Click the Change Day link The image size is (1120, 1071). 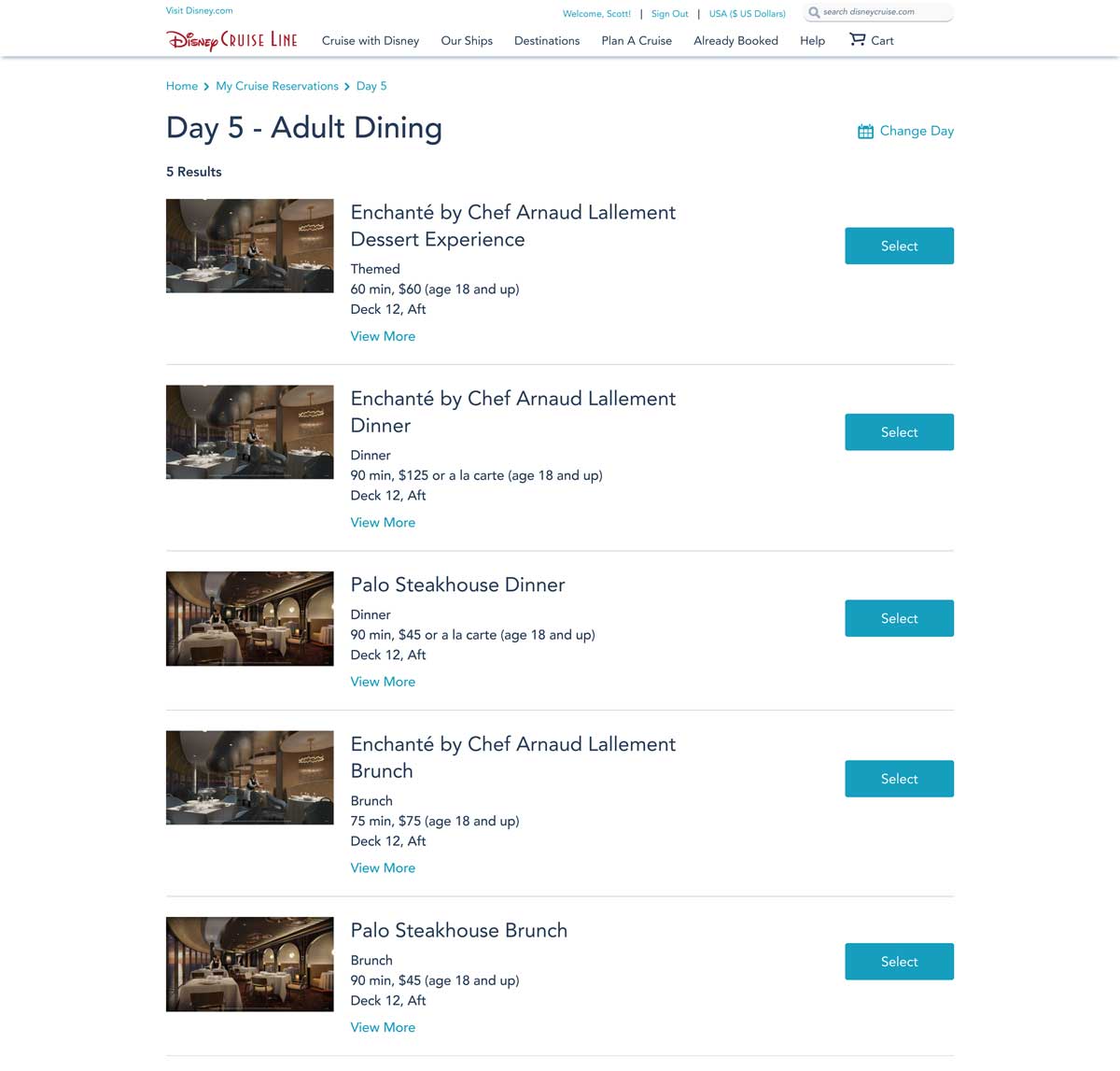click(x=917, y=131)
